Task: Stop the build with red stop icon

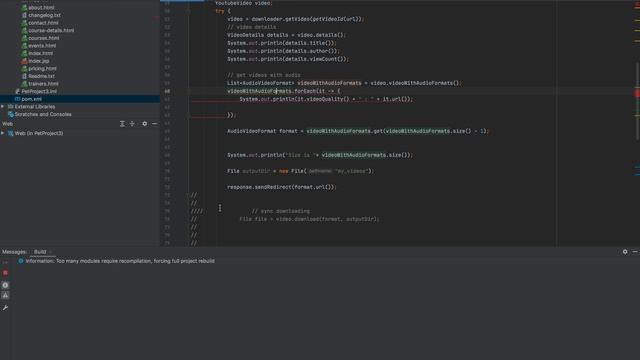Action: (x=5, y=273)
